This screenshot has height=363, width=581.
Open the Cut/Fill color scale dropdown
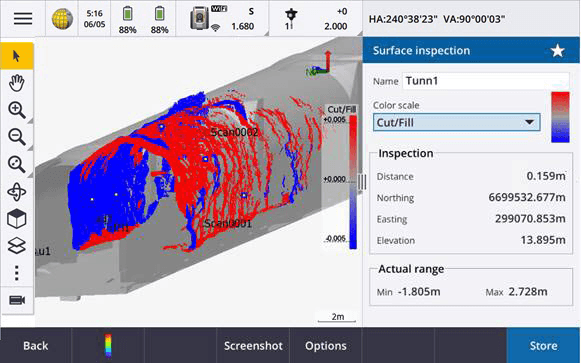point(456,122)
